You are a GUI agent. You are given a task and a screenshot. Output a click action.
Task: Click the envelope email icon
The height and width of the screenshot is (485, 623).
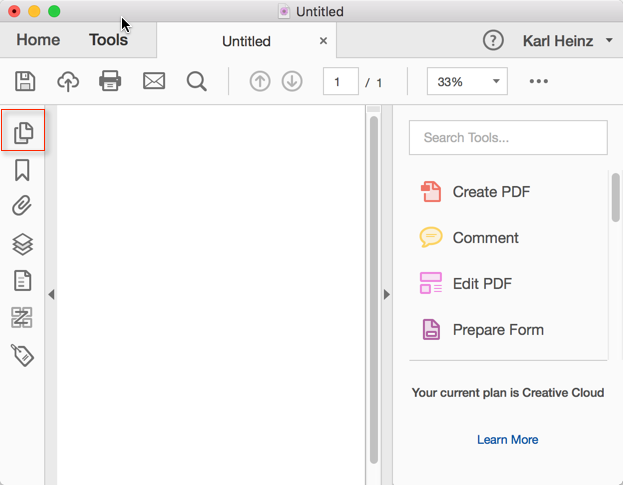point(154,81)
